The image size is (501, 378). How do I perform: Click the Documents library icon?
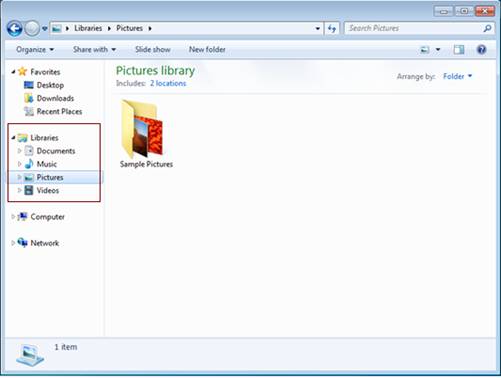[x=29, y=151]
